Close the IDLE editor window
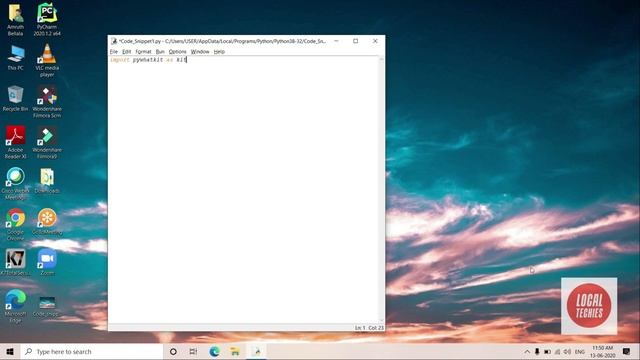Screen dimensions: 640x360 tap(375, 41)
